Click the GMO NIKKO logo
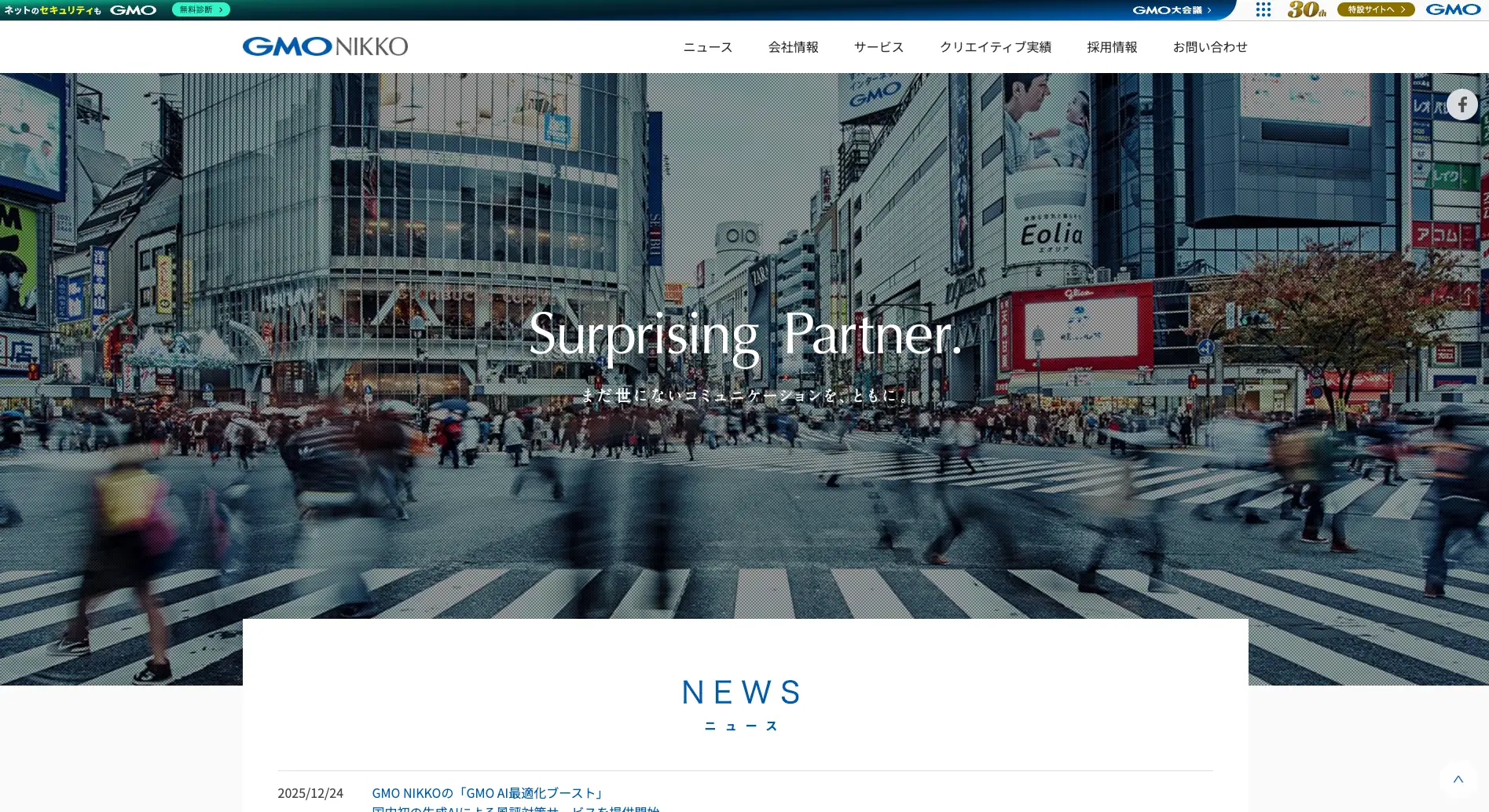1489x812 pixels. pos(325,46)
